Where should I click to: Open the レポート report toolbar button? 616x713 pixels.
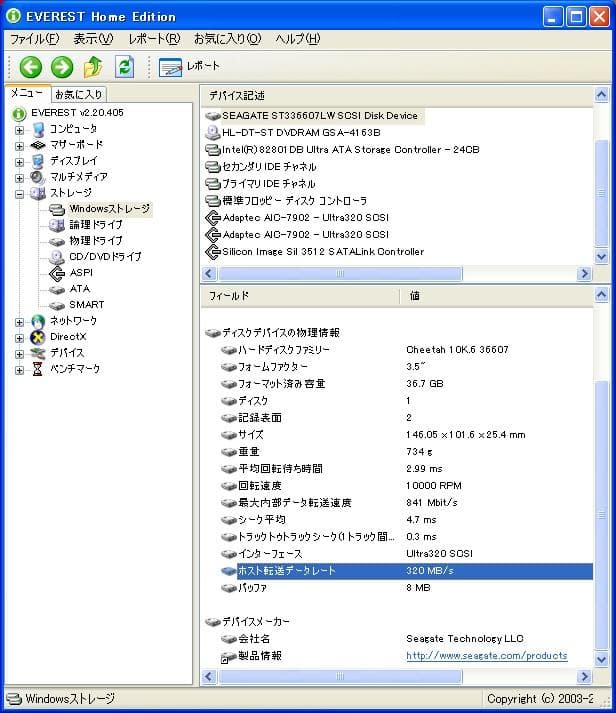pyautogui.click(x=189, y=67)
